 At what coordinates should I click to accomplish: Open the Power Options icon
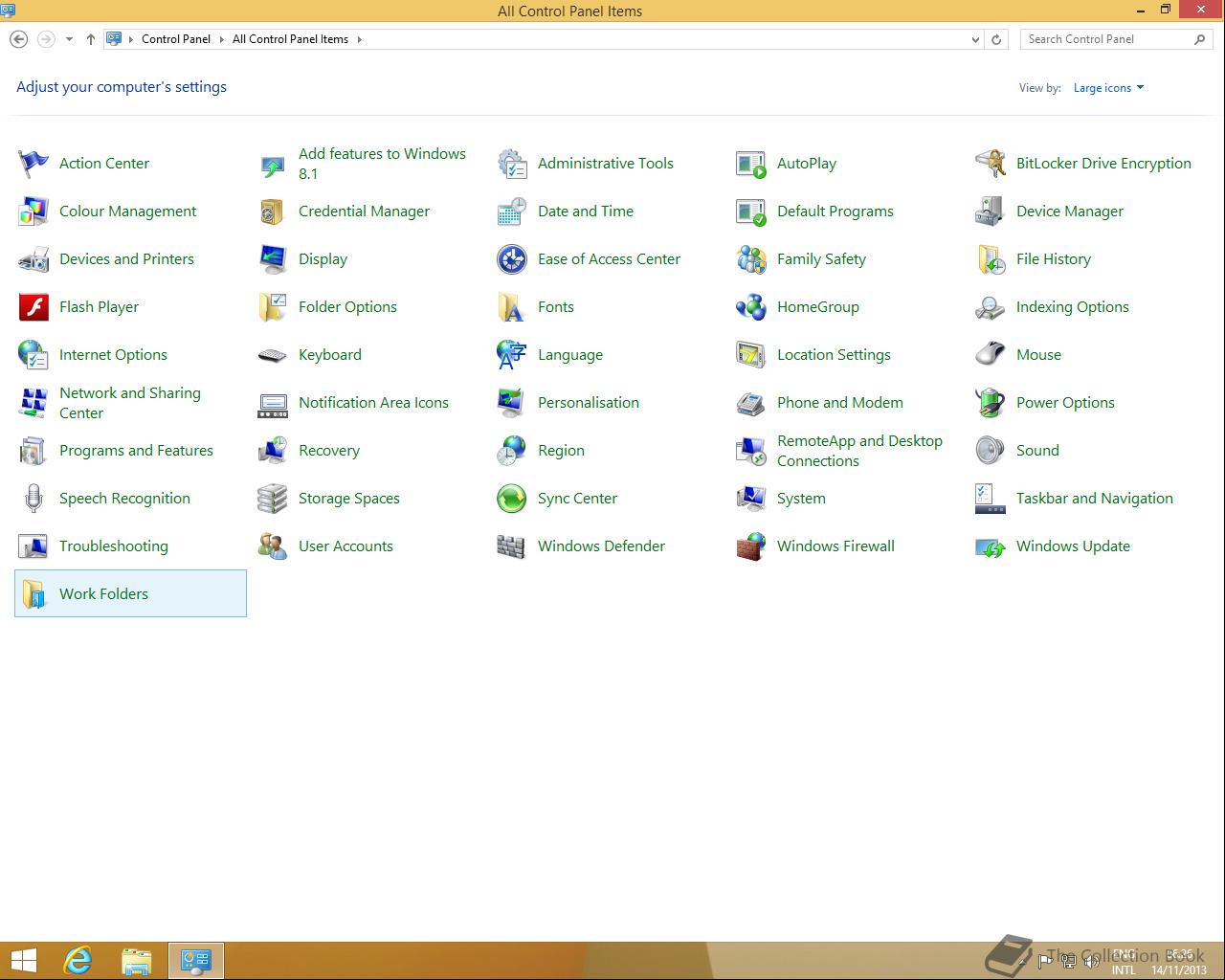(991, 403)
